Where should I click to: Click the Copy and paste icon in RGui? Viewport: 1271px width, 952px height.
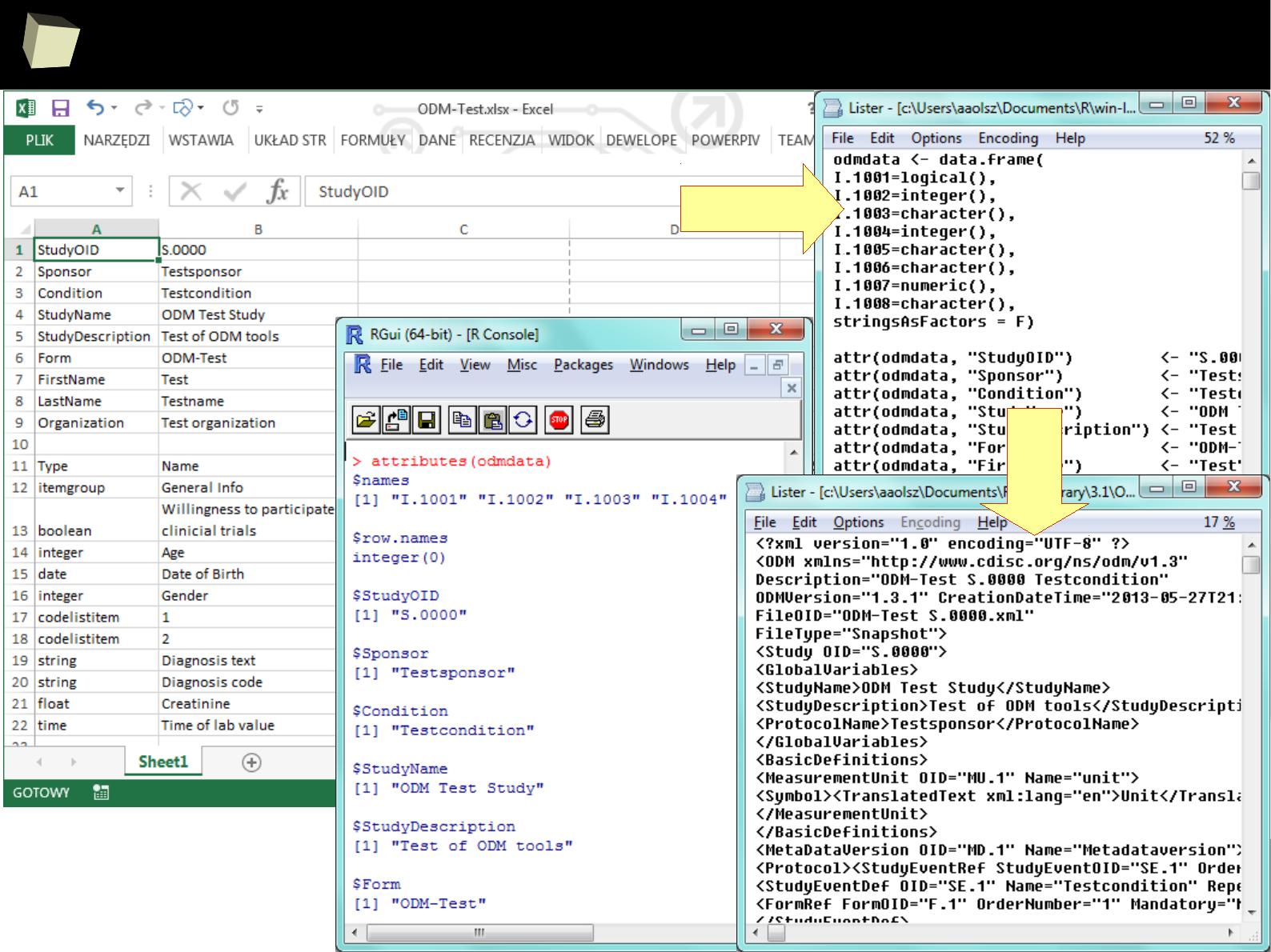point(523,420)
